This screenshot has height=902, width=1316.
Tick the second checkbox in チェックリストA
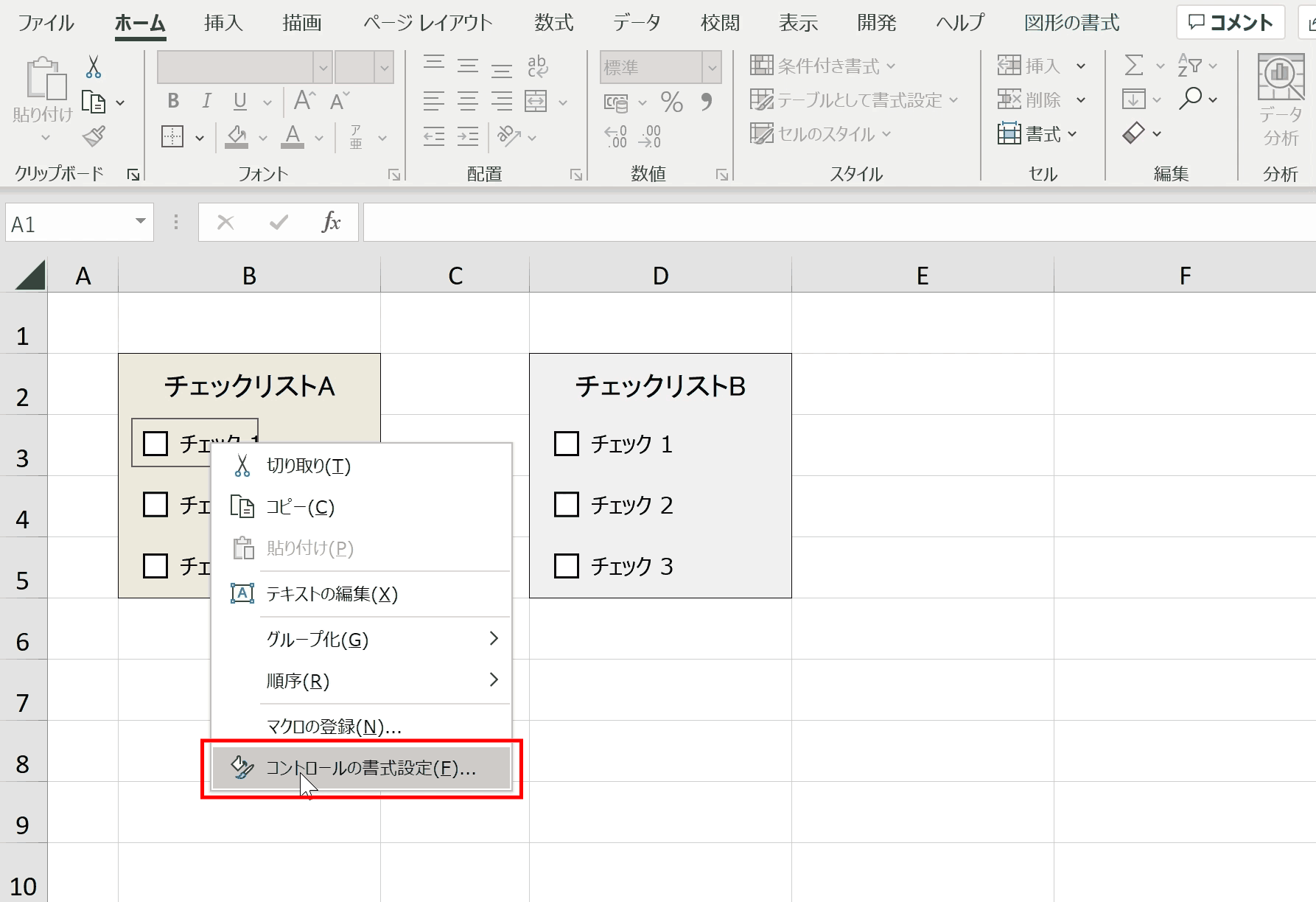coord(155,505)
